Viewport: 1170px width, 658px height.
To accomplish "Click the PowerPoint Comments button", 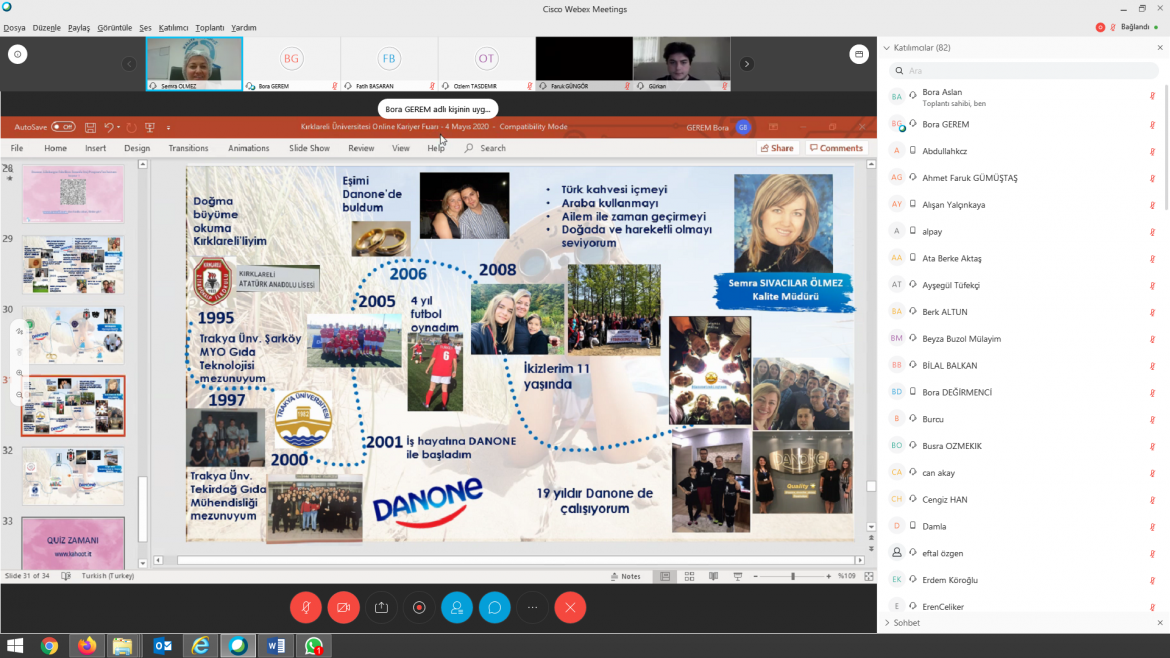I will point(836,148).
